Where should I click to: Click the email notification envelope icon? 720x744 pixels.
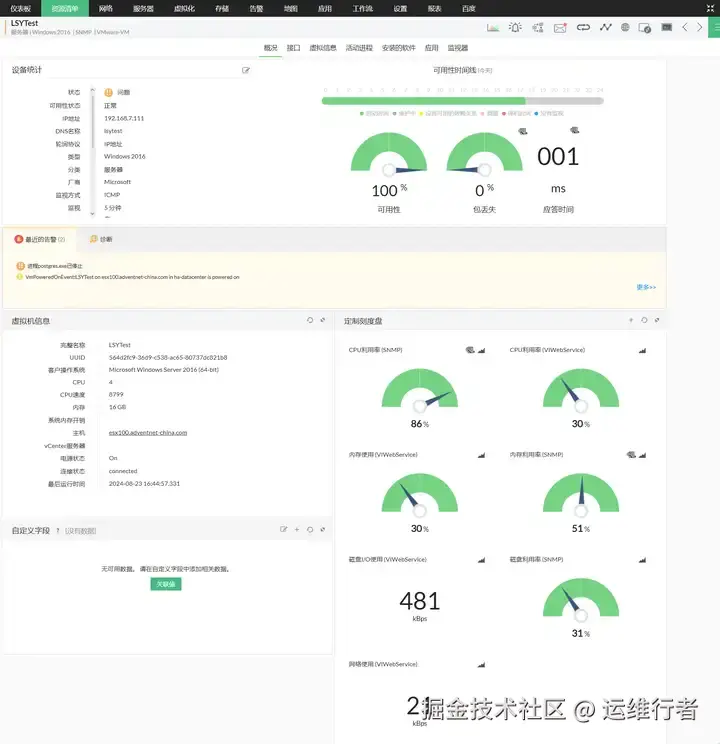click(x=560, y=28)
